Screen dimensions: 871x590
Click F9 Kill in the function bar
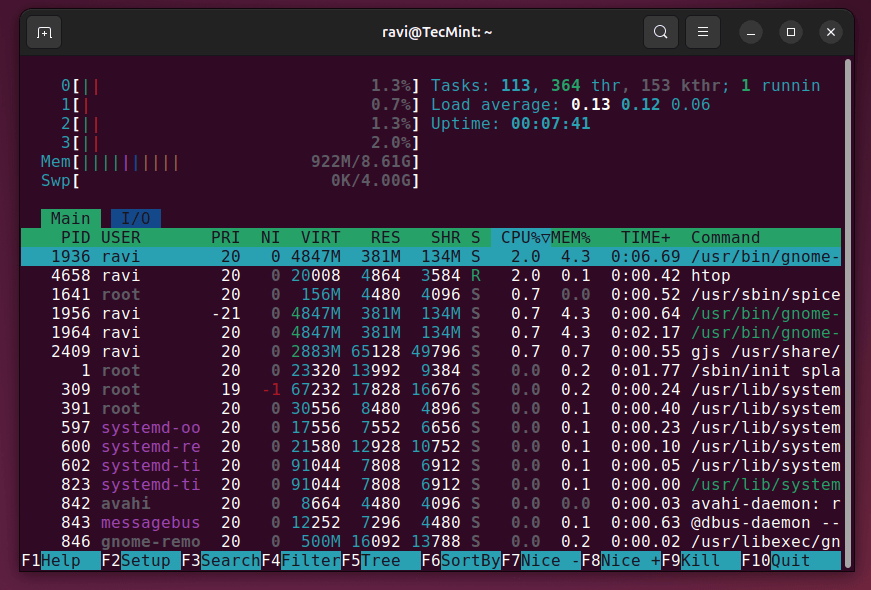tap(700, 561)
